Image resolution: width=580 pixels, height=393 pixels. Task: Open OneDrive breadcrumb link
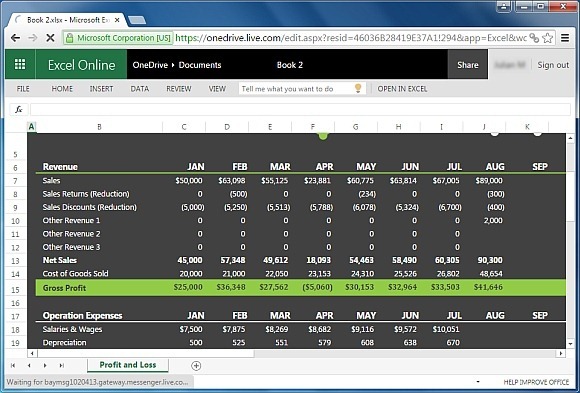pyautogui.click(x=150, y=65)
